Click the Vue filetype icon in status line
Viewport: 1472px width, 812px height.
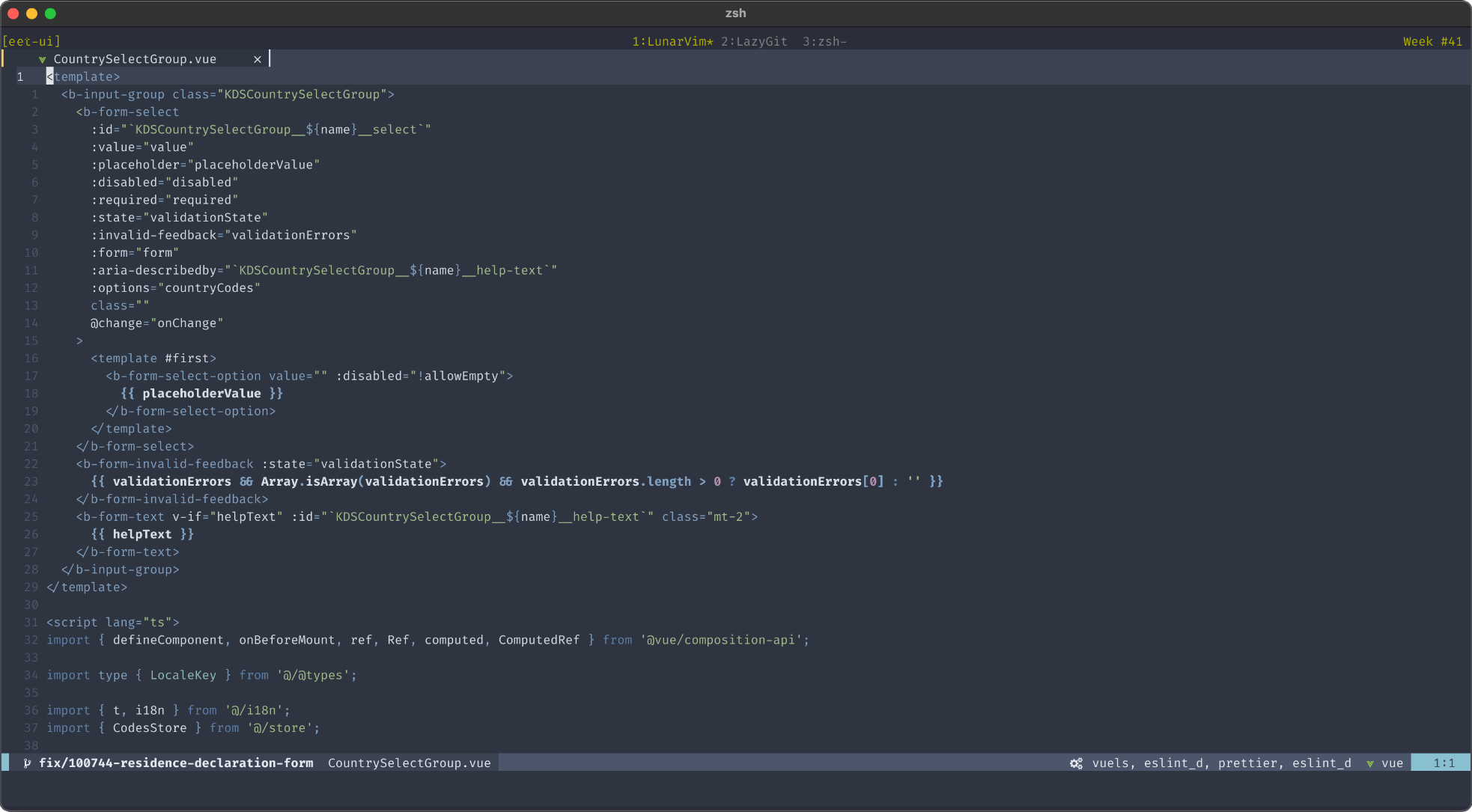coord(1370,763)
